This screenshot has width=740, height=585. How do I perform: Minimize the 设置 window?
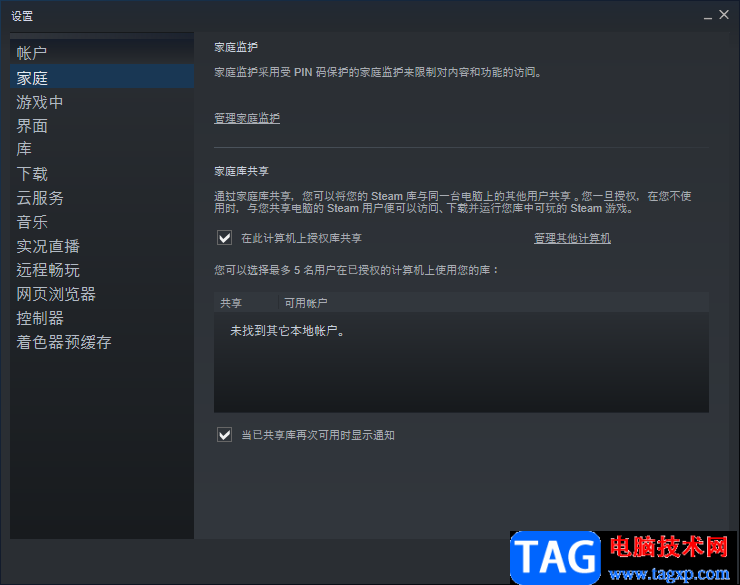click(x=707, y=16)
